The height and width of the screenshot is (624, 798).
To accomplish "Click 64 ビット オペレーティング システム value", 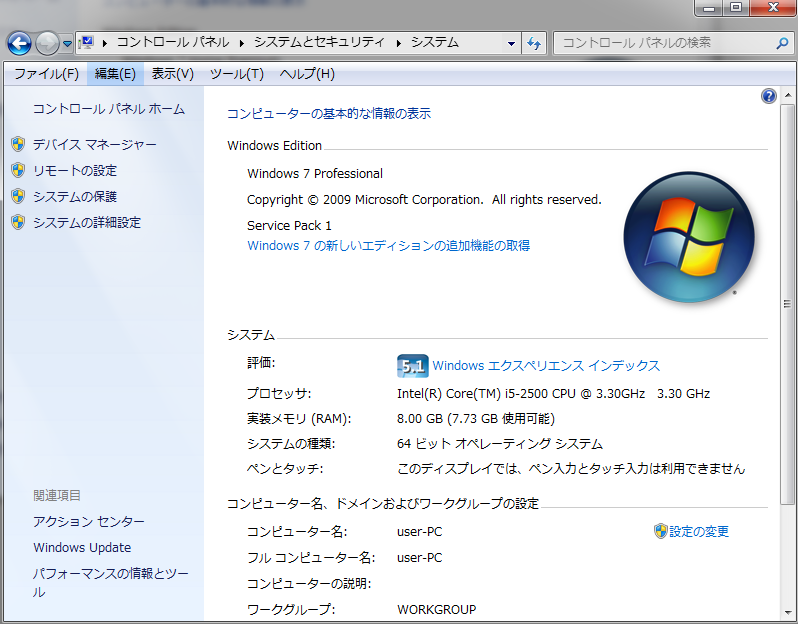I will click(x=500, y=443).
